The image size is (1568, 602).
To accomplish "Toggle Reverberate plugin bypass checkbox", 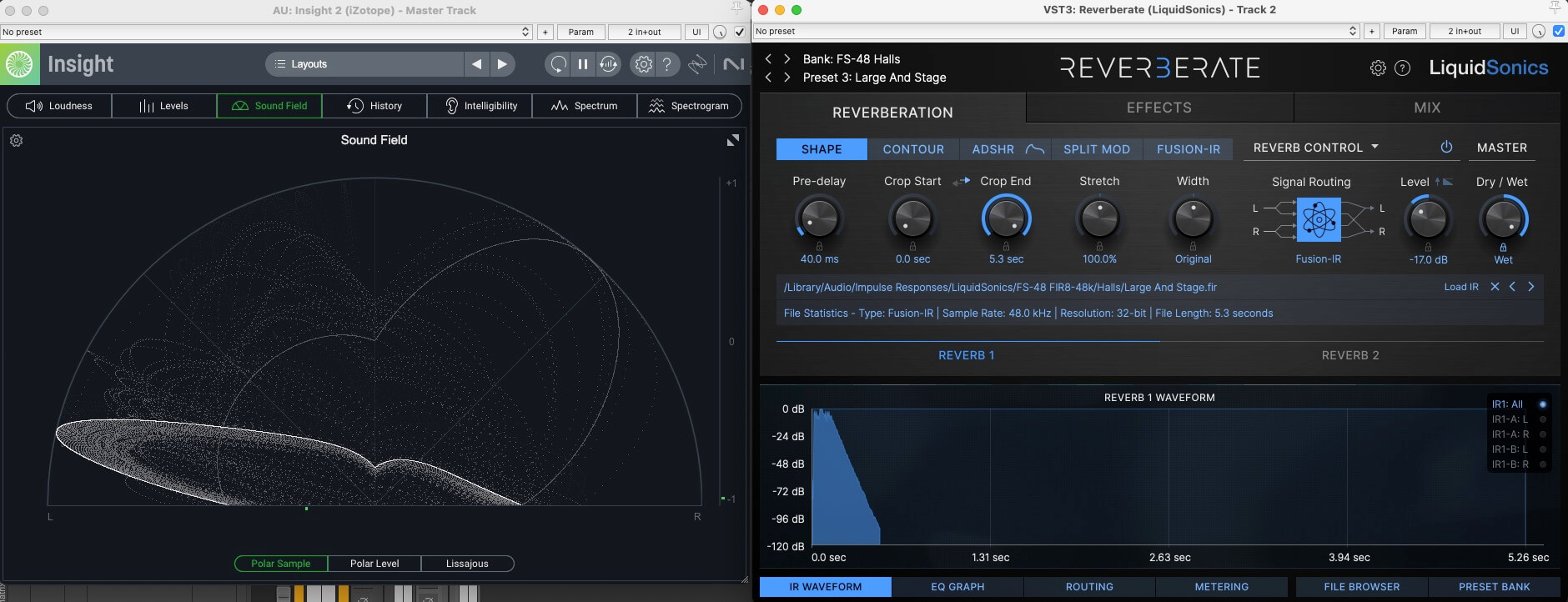I will [x=1558, y=31].
